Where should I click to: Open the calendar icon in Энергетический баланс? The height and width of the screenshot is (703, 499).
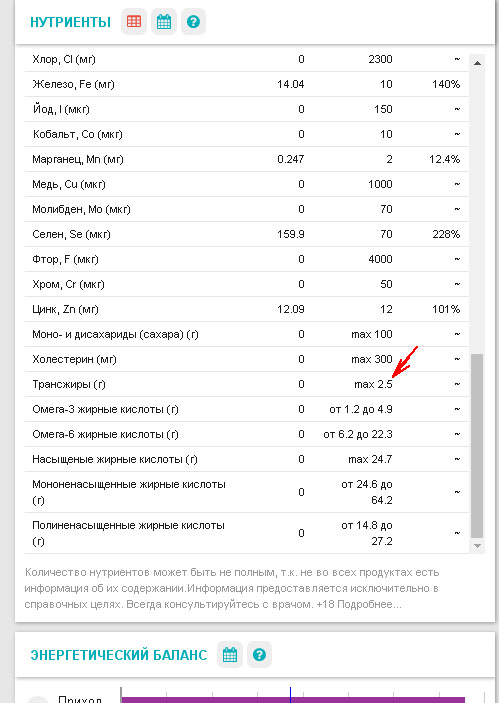coord(230,655)
